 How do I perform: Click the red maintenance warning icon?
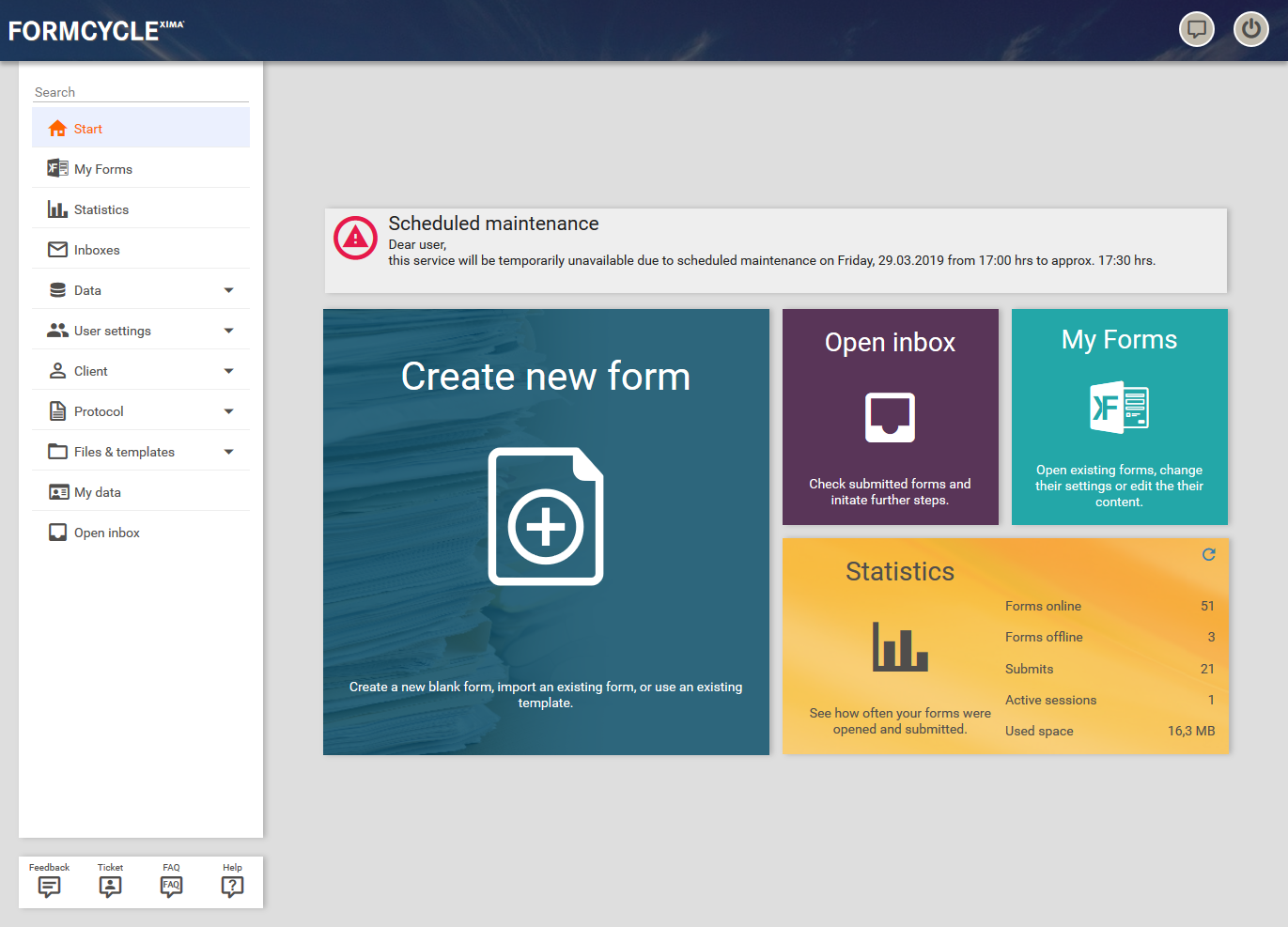[355, 239]
